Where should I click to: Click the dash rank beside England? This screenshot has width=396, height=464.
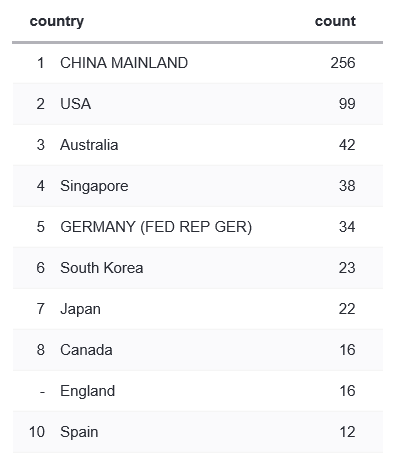point(42,392)
